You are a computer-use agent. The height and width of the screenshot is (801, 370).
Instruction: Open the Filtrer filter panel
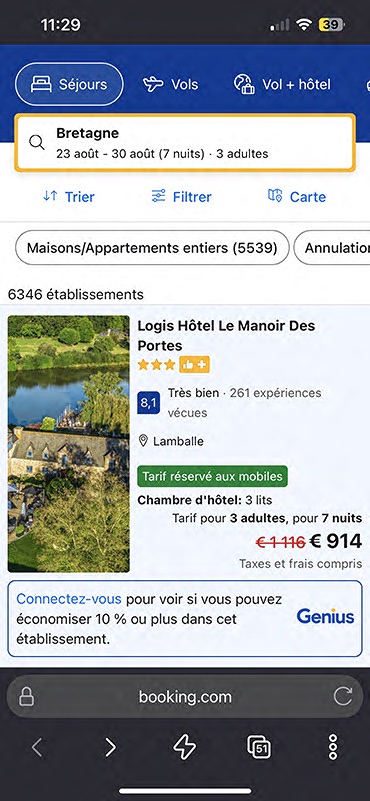click(181, 196)
